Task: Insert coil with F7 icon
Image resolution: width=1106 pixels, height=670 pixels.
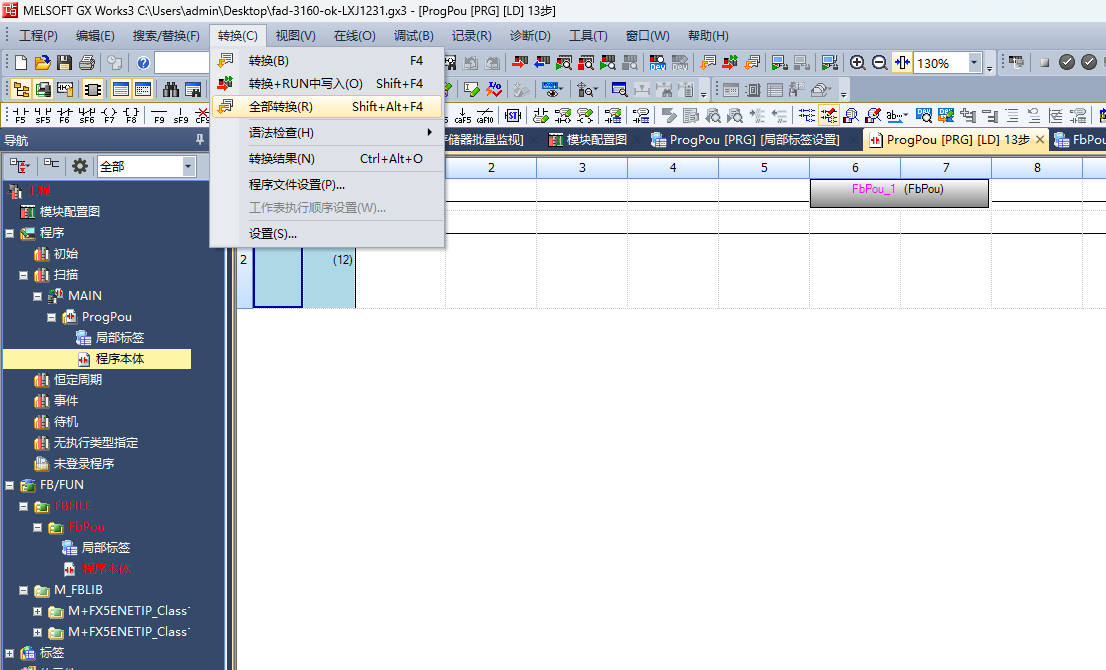Action: pos(109,115)
